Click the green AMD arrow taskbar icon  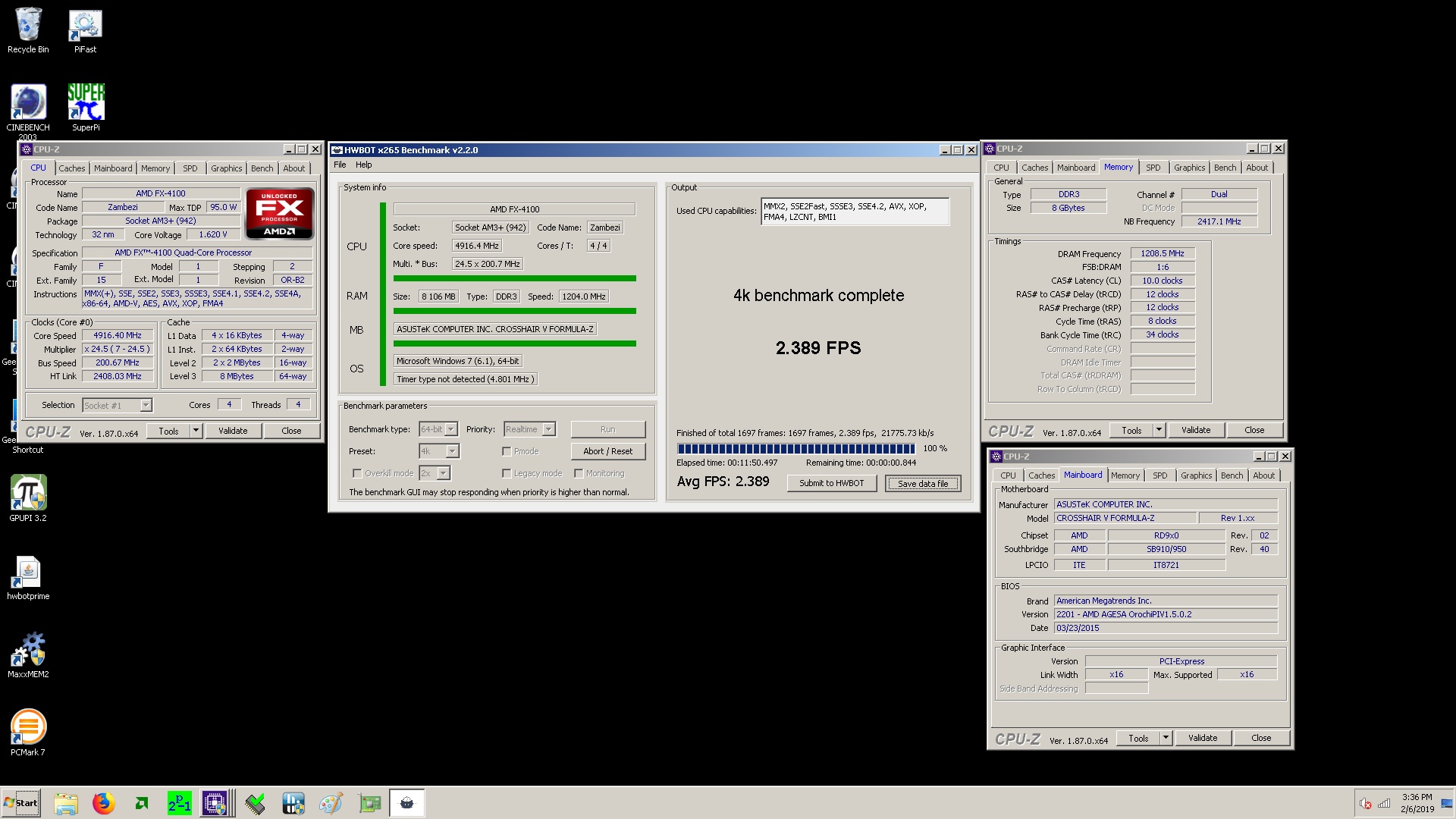click(142, 803)
